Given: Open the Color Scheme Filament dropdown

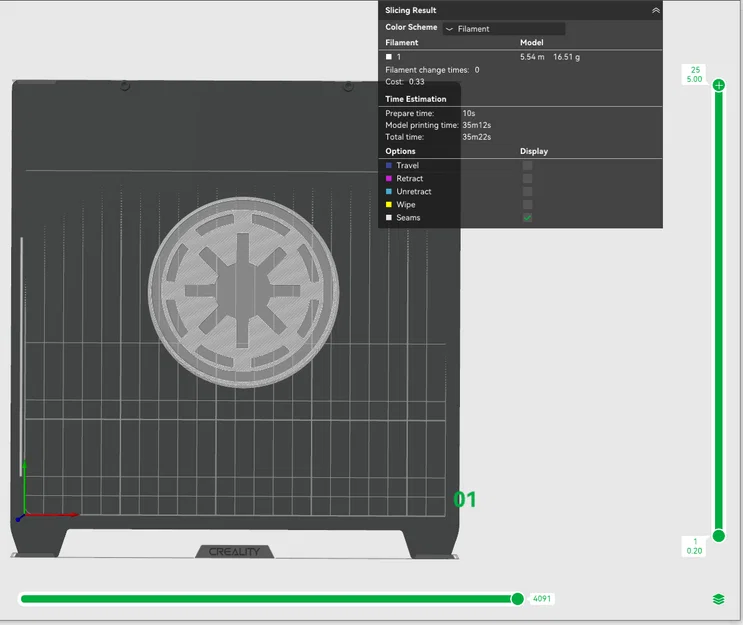Looking at the screenshot, I should [504, 29].
